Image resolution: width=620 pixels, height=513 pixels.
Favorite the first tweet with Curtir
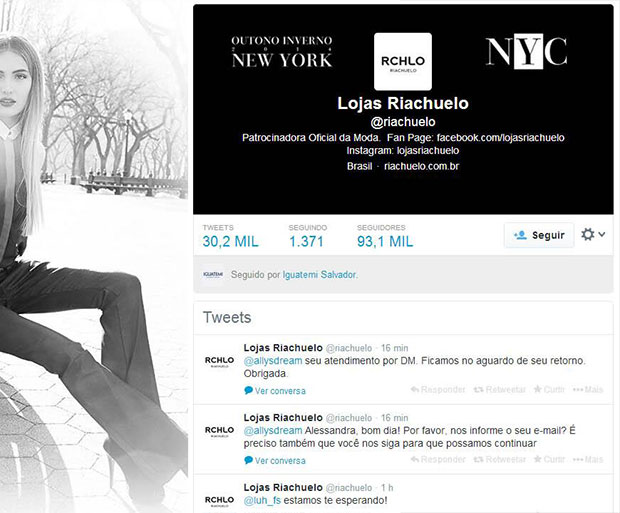tap(549, 390)
